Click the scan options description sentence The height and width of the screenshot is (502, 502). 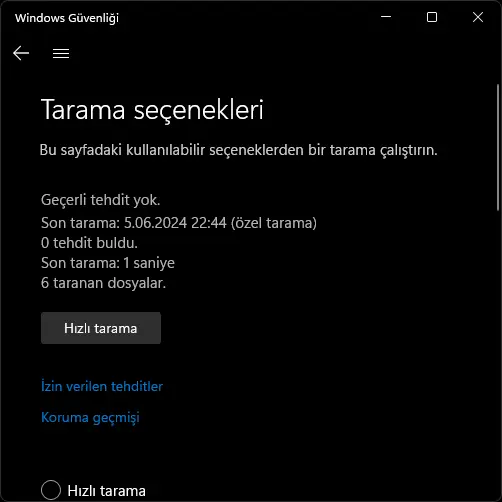pos(238,150)
